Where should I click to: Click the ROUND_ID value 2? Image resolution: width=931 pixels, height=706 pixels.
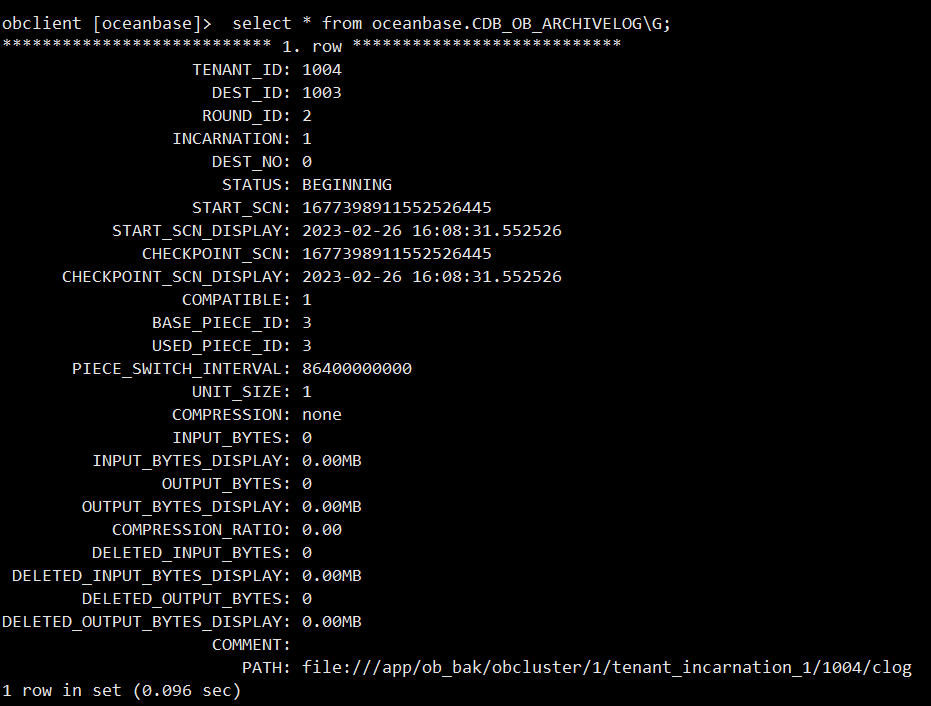pyautogui.click(x=307, y=116)
